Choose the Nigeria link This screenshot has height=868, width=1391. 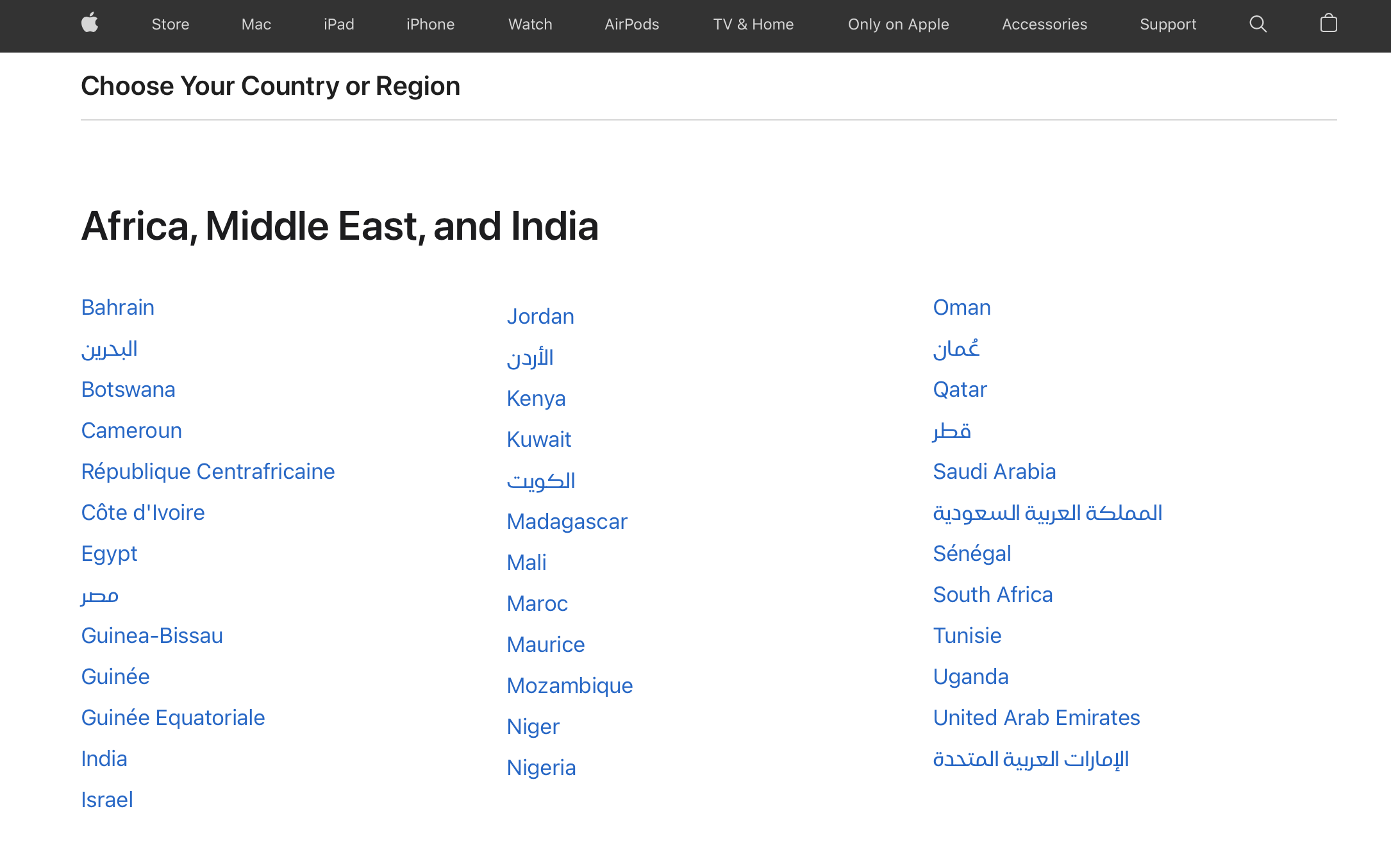click(541, 767)
